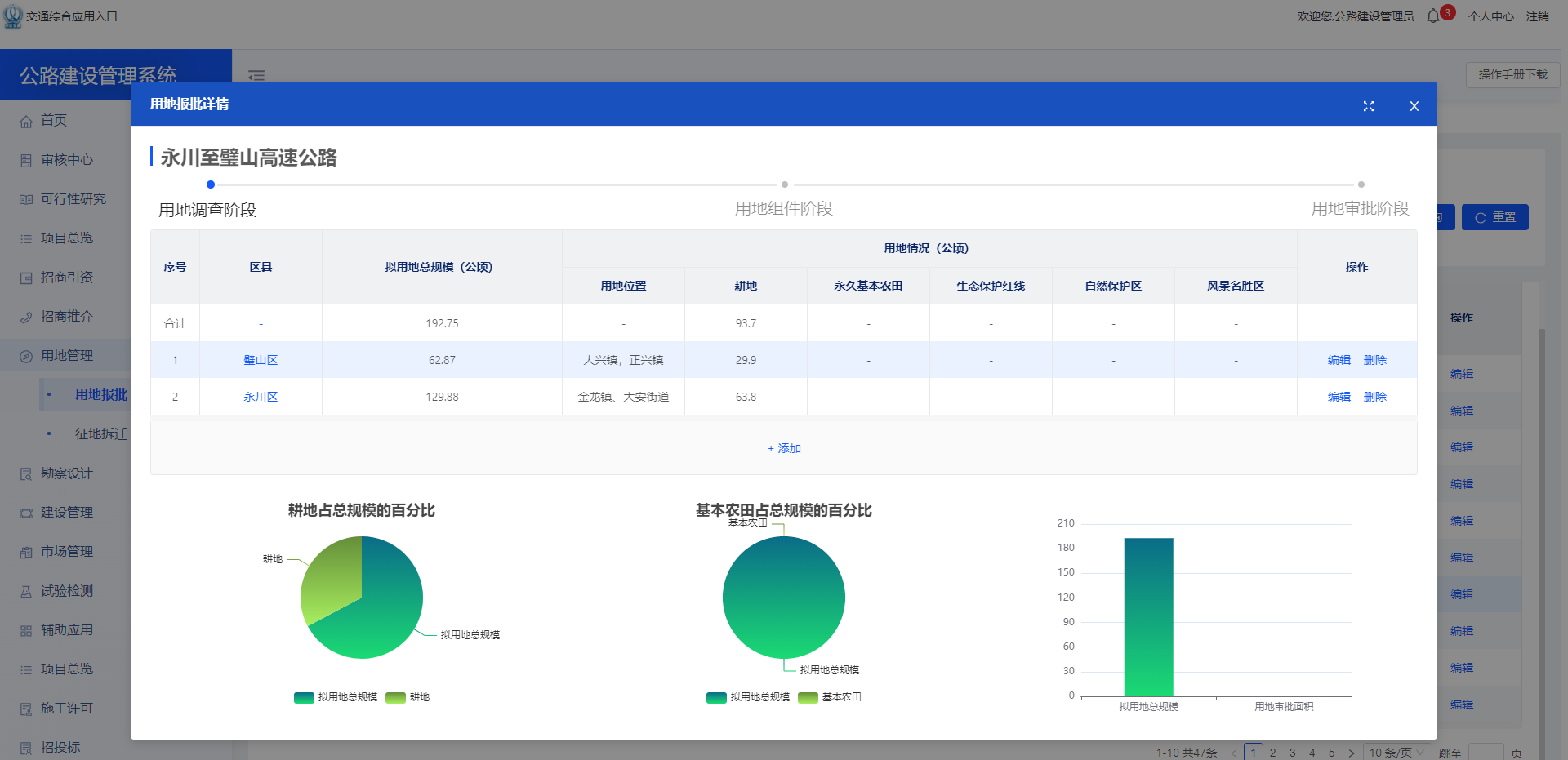
Task: Close the 用地报批详情 dialog
Action: [1414, 106]
